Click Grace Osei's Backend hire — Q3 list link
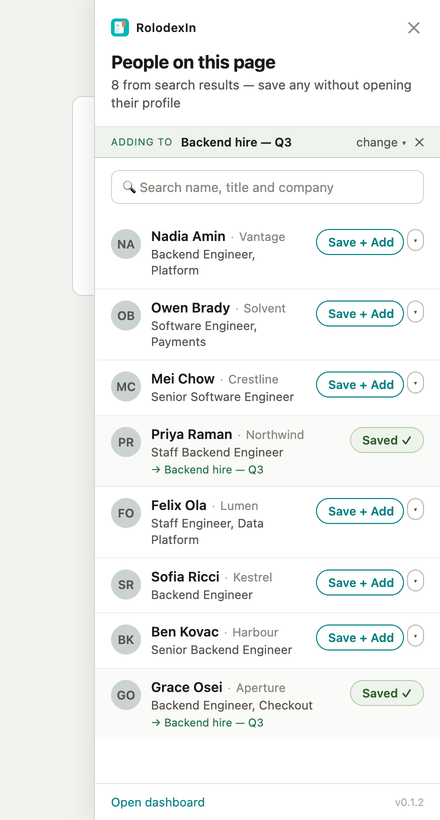The width and height of the screenshot is (440, 820). [x=207, y=723]
